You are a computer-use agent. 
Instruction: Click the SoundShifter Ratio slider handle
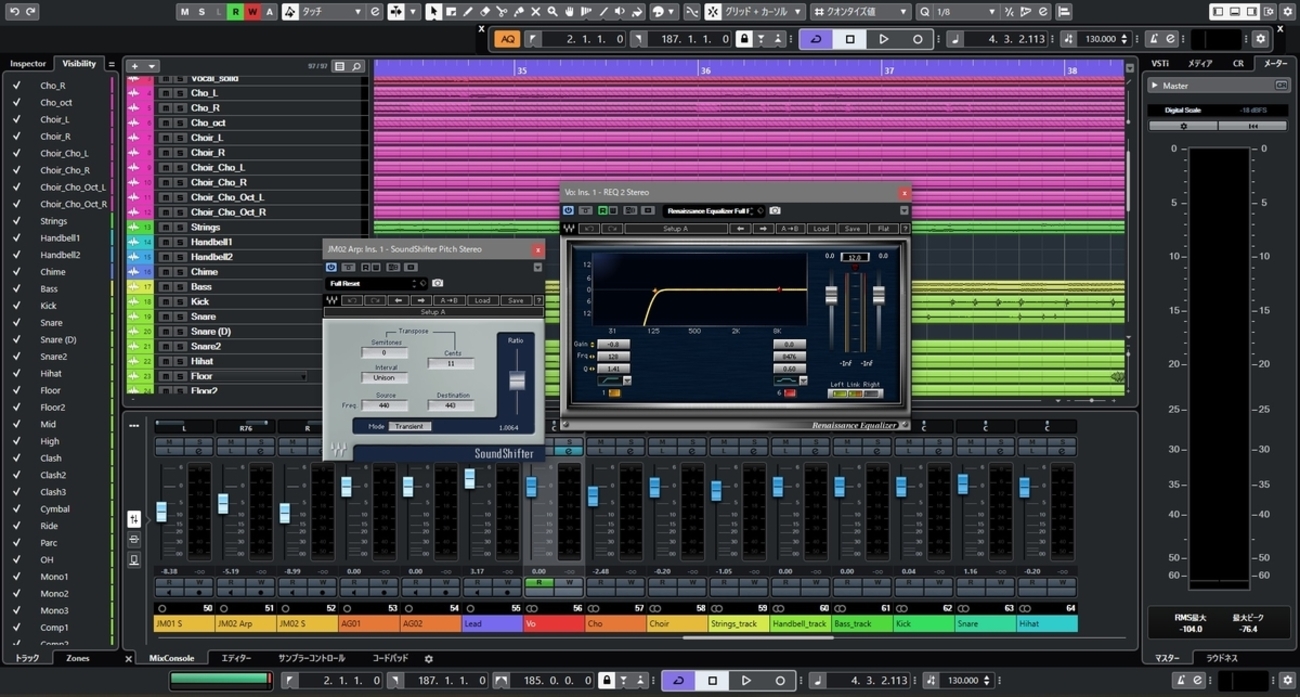(x=517, y=381)
